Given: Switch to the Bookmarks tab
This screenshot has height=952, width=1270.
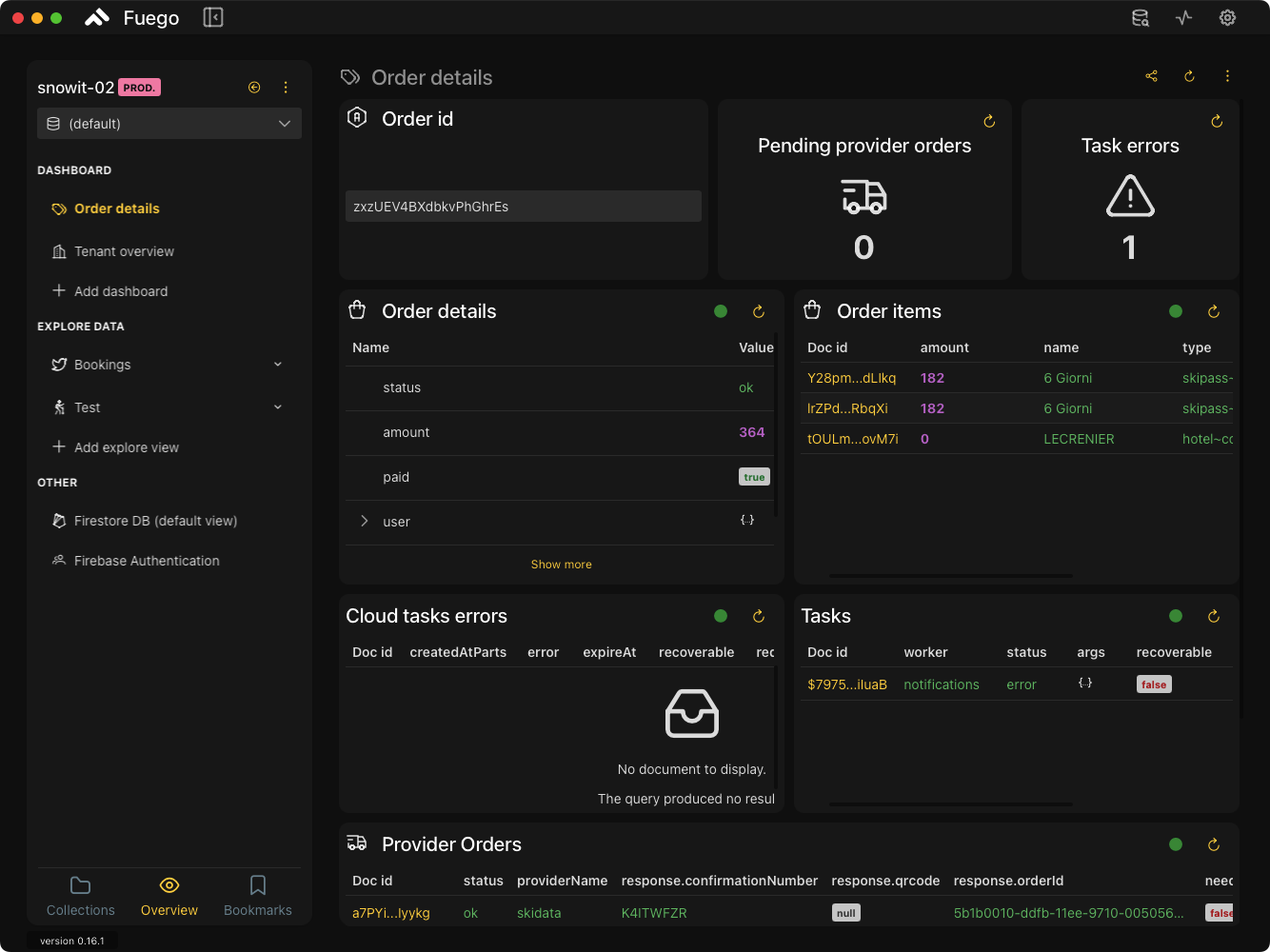Looking at the screenshot, I should pos(258,897).
